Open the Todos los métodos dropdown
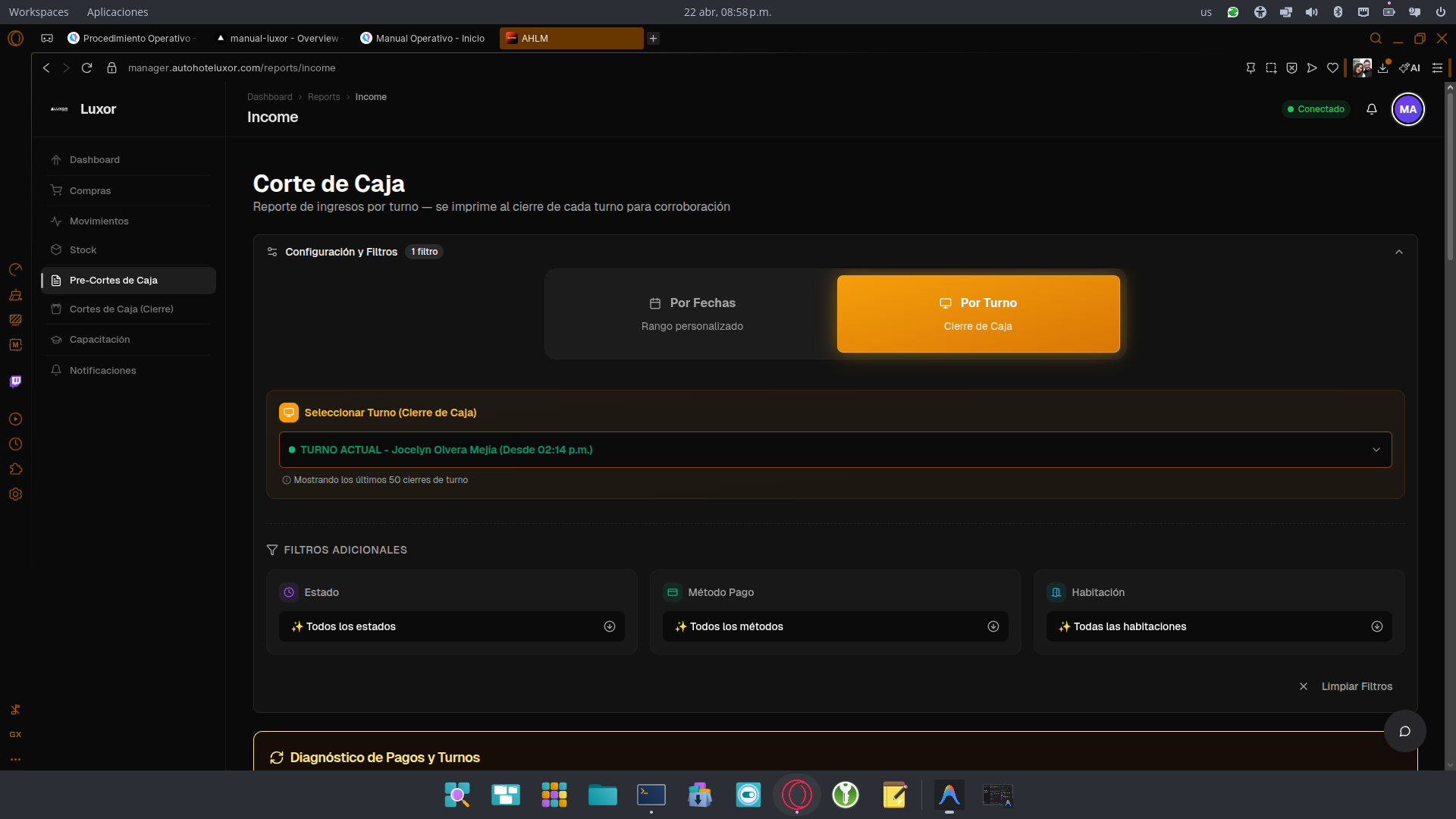 coord(836,626)
